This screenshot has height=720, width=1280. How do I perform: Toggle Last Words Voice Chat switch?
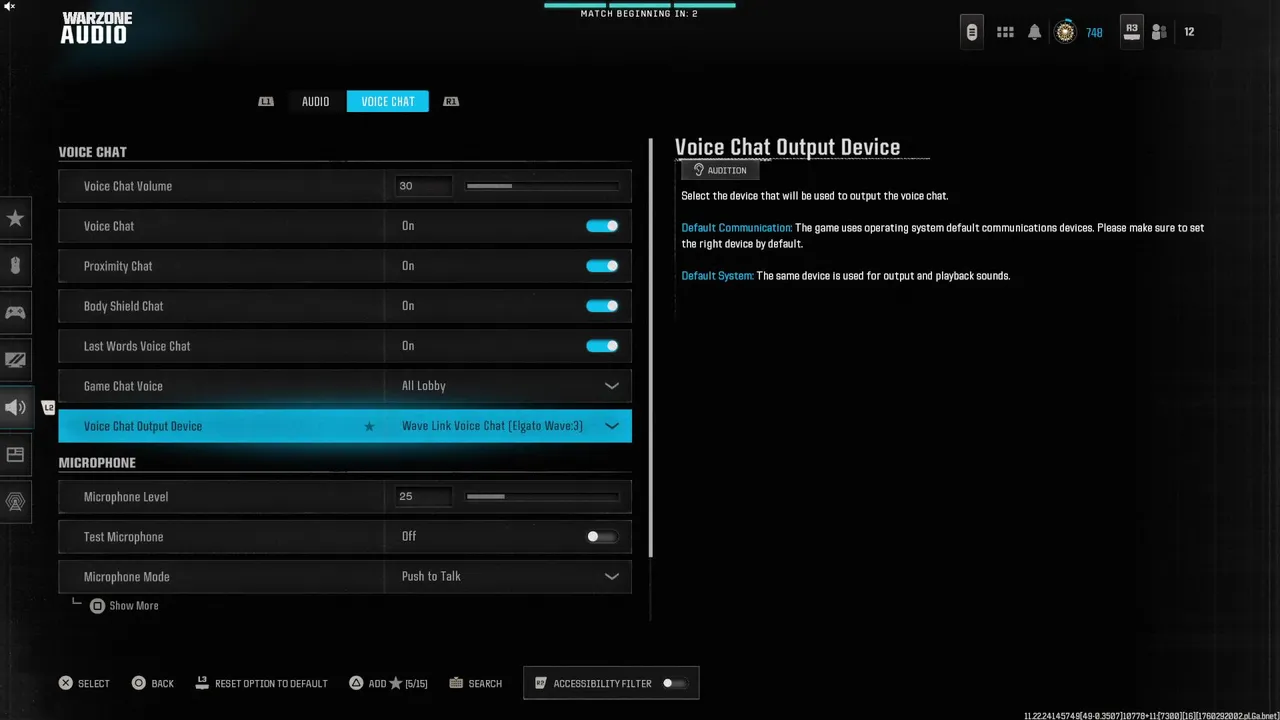(602, 346)
